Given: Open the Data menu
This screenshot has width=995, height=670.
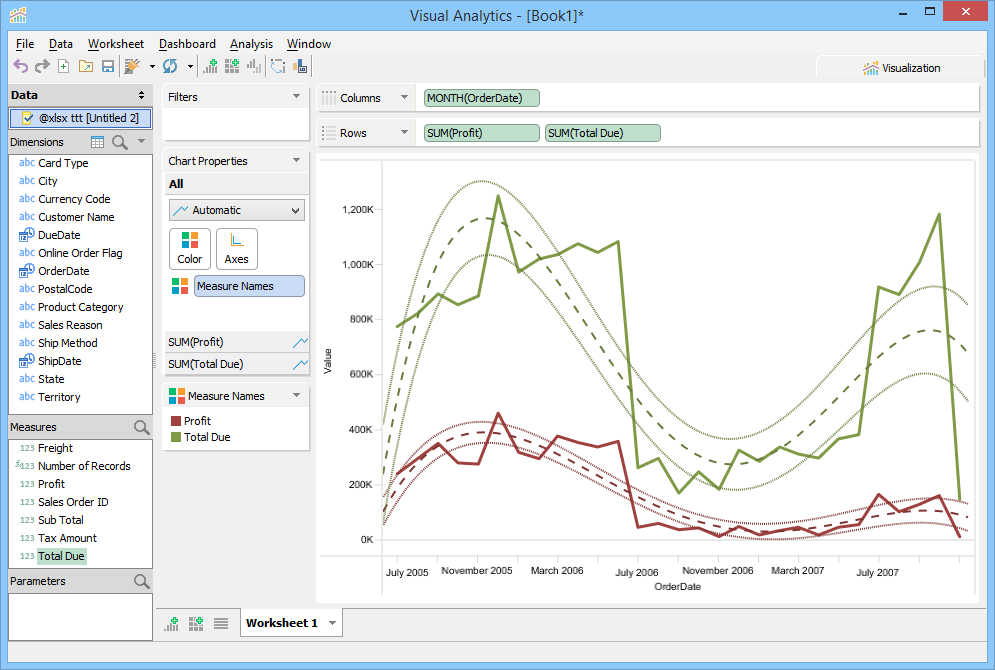Looking at the screenshot, I should (60, 44).
